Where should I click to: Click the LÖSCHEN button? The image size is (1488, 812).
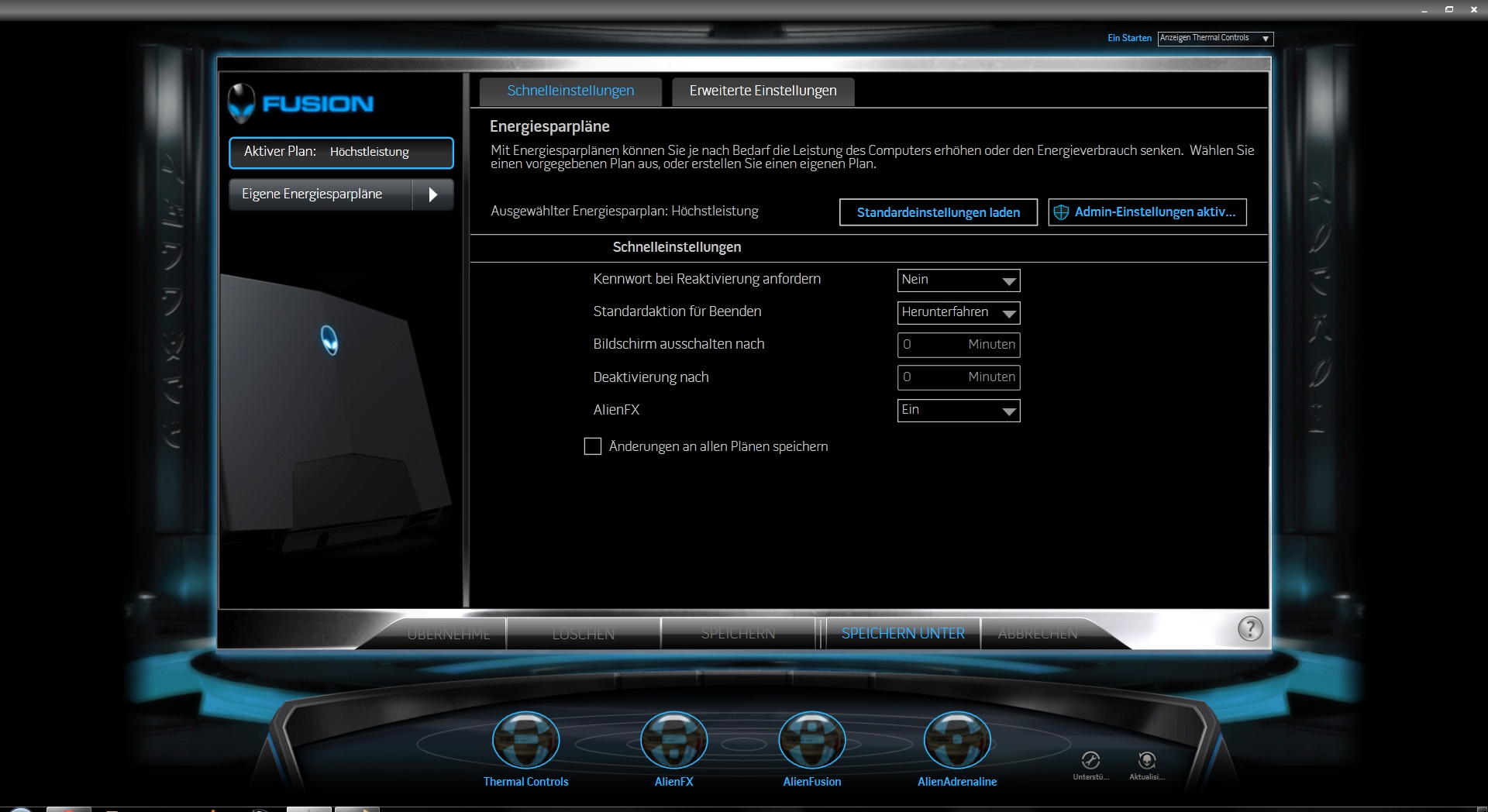pyautogui.click(x=584, y=634)
